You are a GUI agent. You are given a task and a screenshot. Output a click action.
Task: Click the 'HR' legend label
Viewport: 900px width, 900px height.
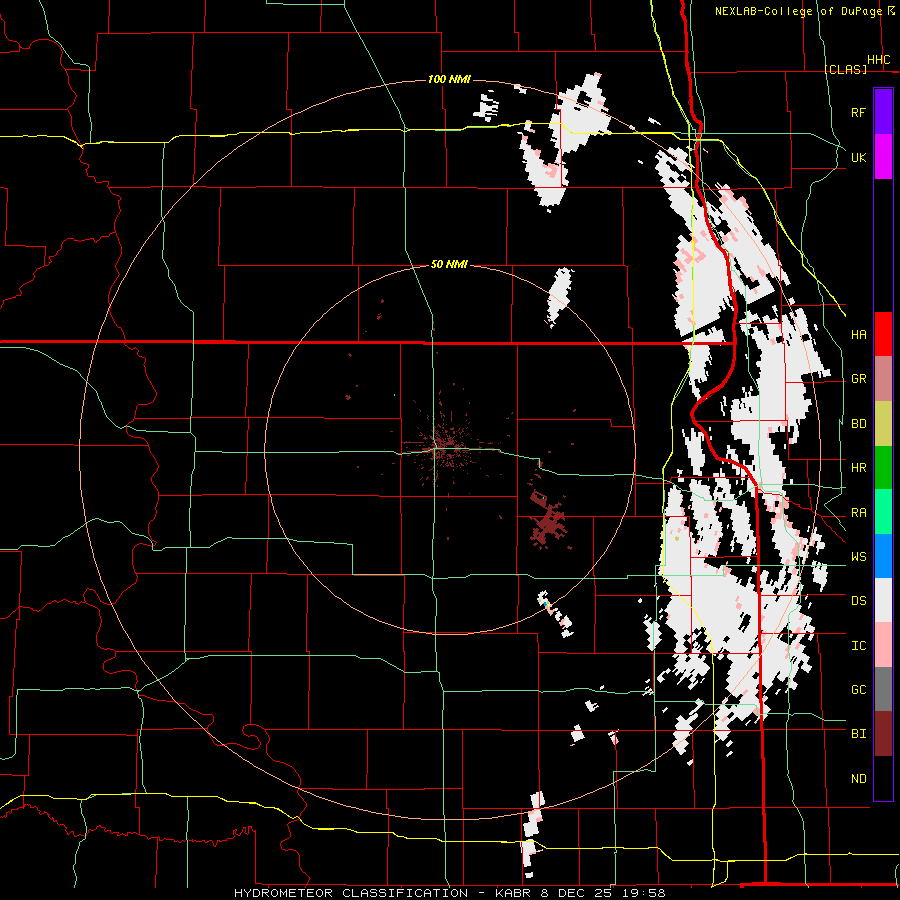click(x=858, y=468)
